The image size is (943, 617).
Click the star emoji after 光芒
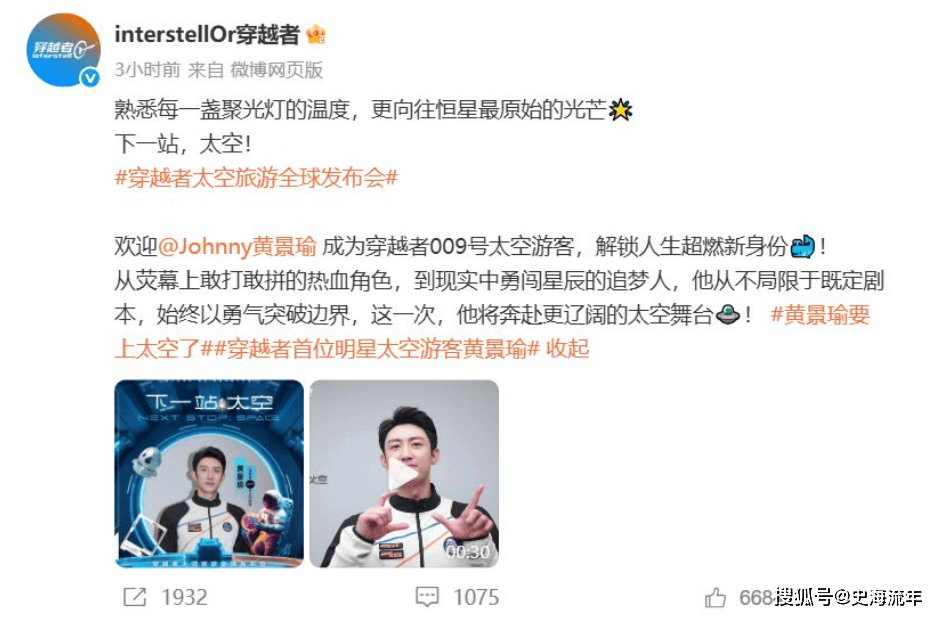[620, 110]
